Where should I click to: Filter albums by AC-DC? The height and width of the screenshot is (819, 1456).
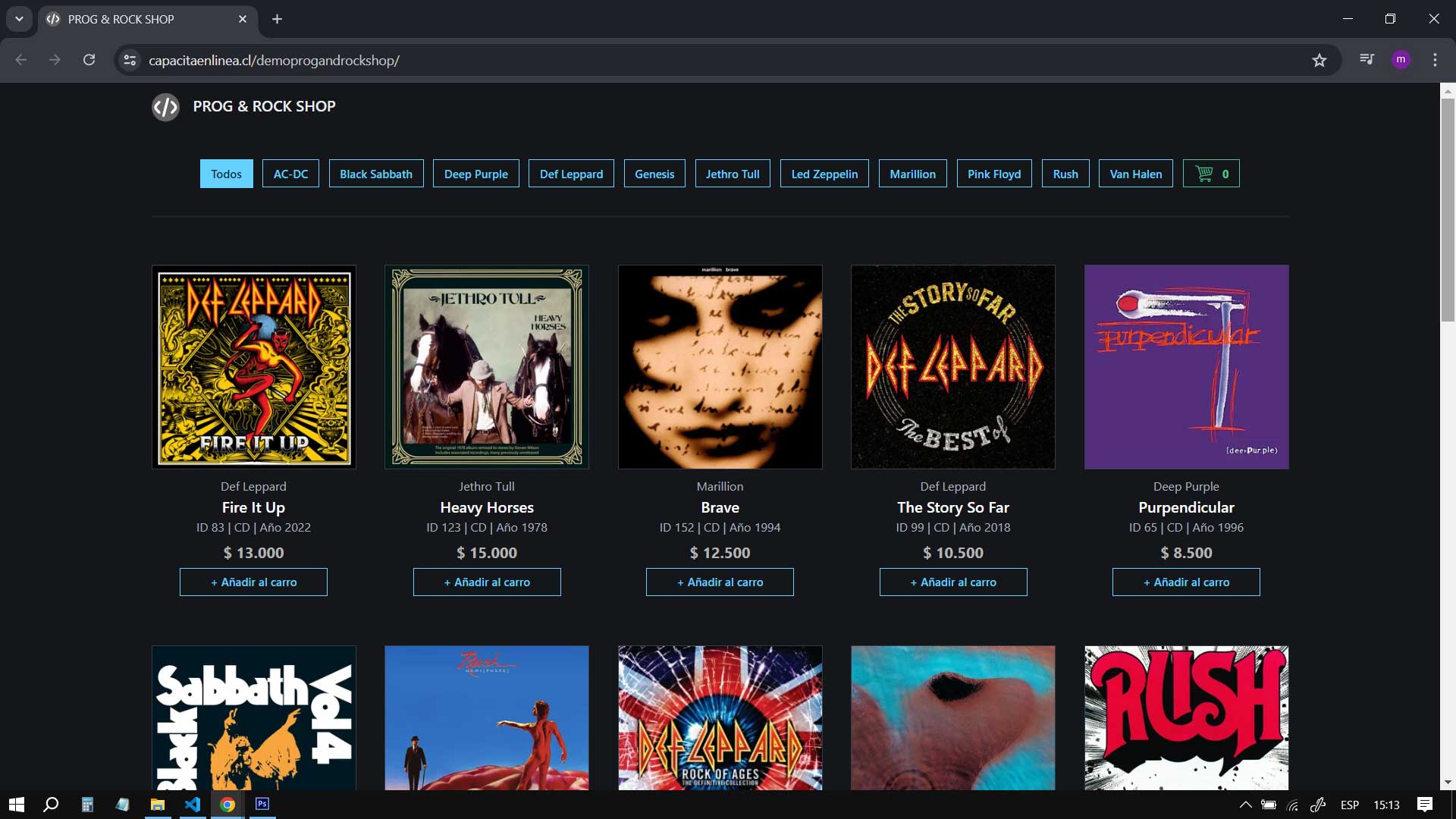290,174
